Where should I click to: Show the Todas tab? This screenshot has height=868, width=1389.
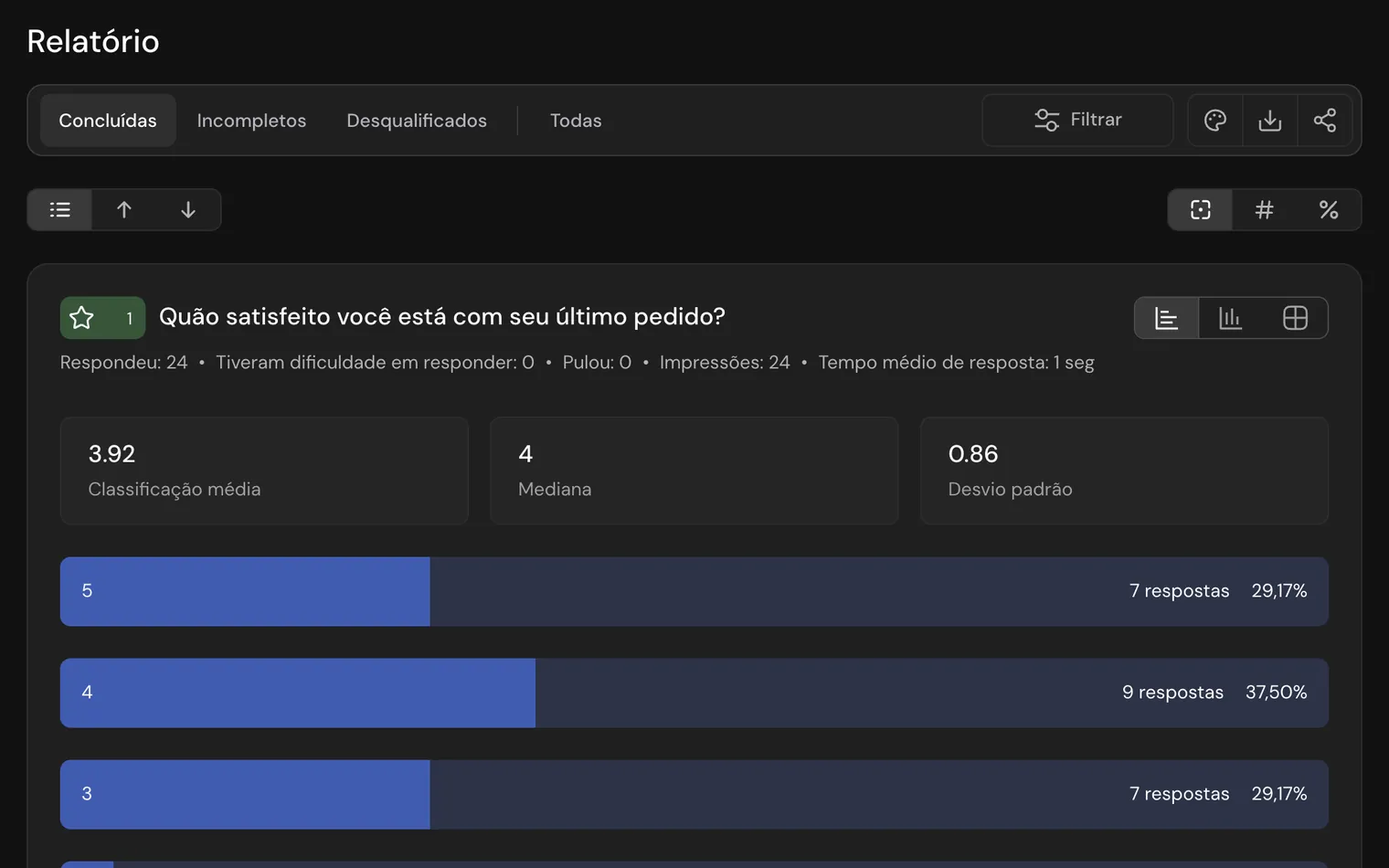click(x=576, y=121)
